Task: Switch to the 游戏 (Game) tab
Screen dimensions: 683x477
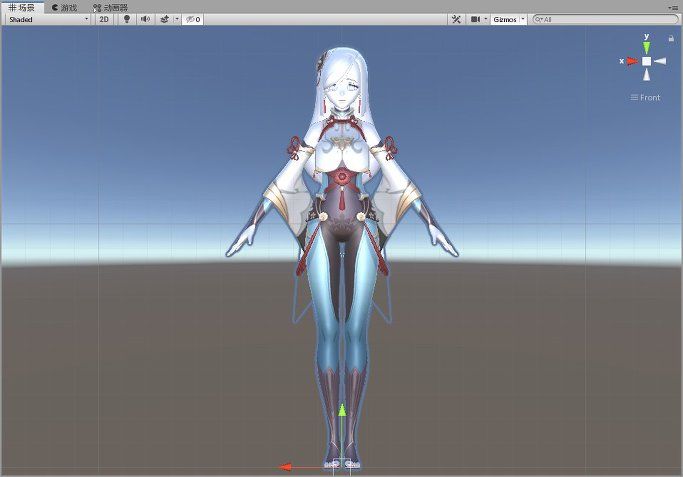Action: coord(64,7)
